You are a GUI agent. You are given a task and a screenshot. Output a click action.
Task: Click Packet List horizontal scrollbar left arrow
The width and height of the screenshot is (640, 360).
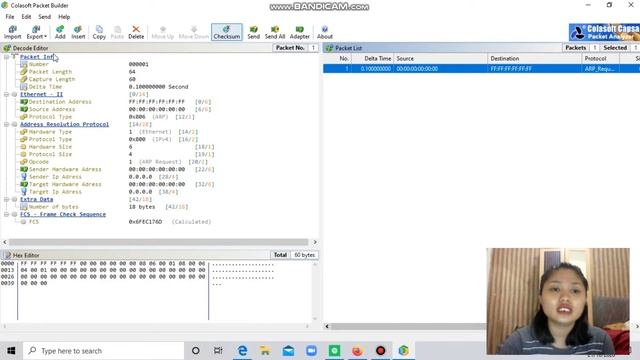click(327, 326)
